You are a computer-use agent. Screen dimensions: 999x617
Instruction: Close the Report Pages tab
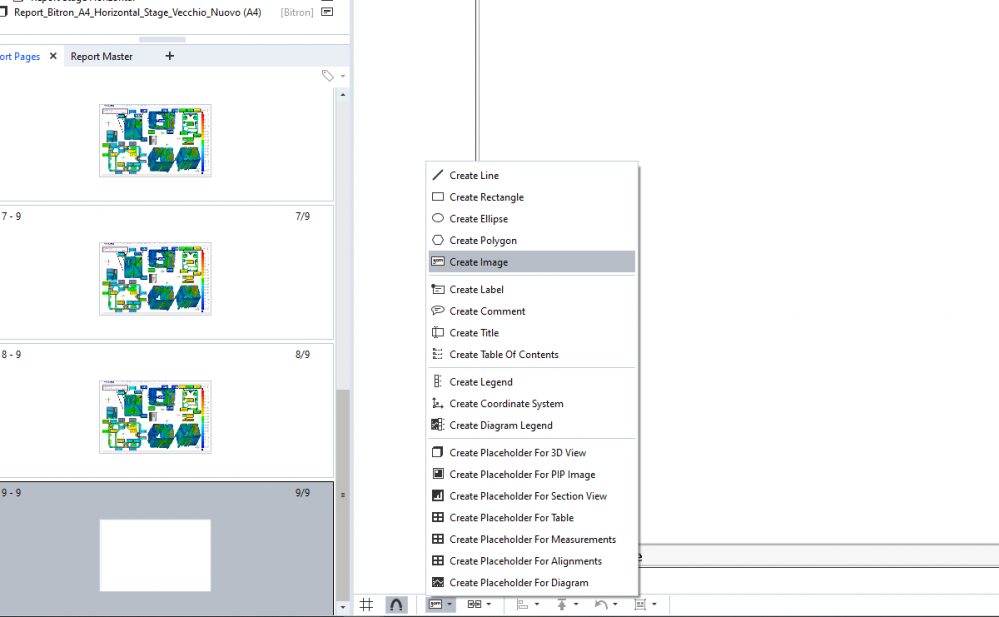coord(52,56)
